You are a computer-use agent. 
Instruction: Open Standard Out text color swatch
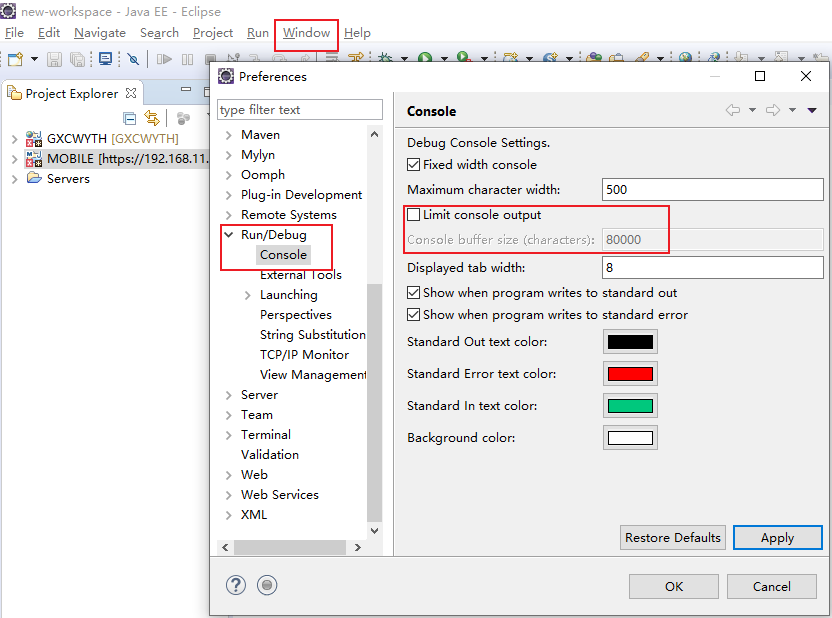click(630, 342)
